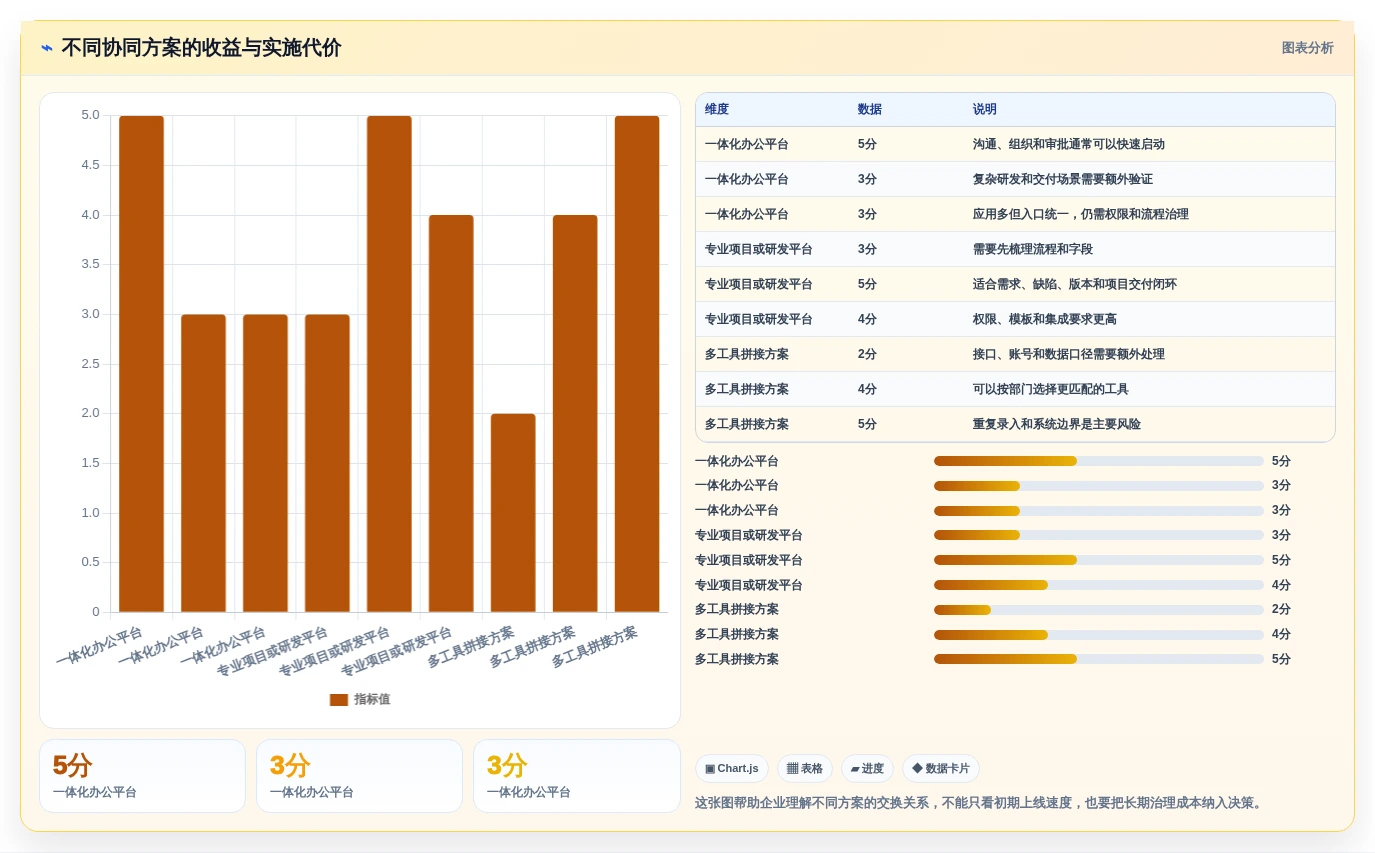Click 2分 in the 接口、账号 table row
Image resolution: width=1375 pixels, height=853 pixels.
pyautogui.click(x=867, y=355)
